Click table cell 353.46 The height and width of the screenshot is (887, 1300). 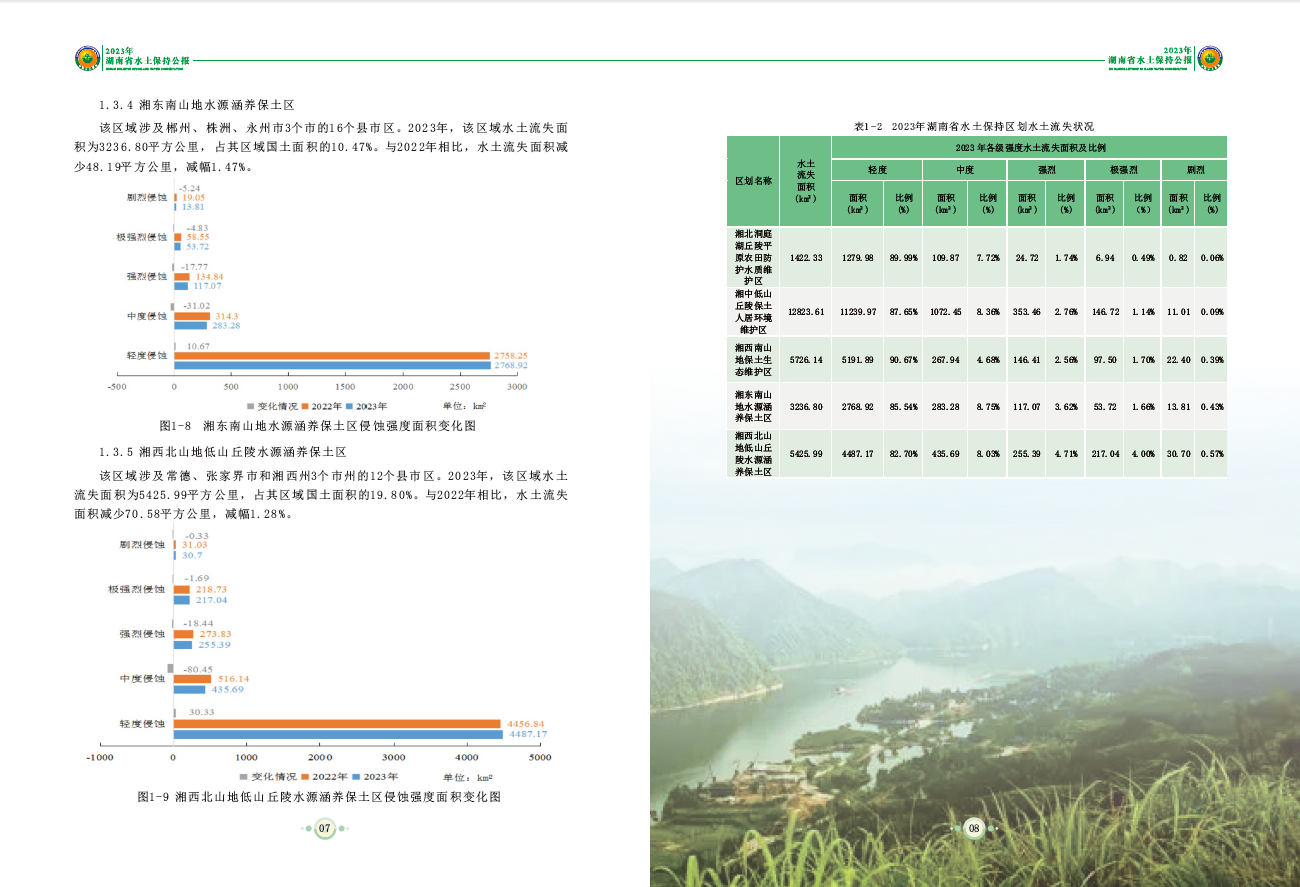click(x=1027, y=312)
